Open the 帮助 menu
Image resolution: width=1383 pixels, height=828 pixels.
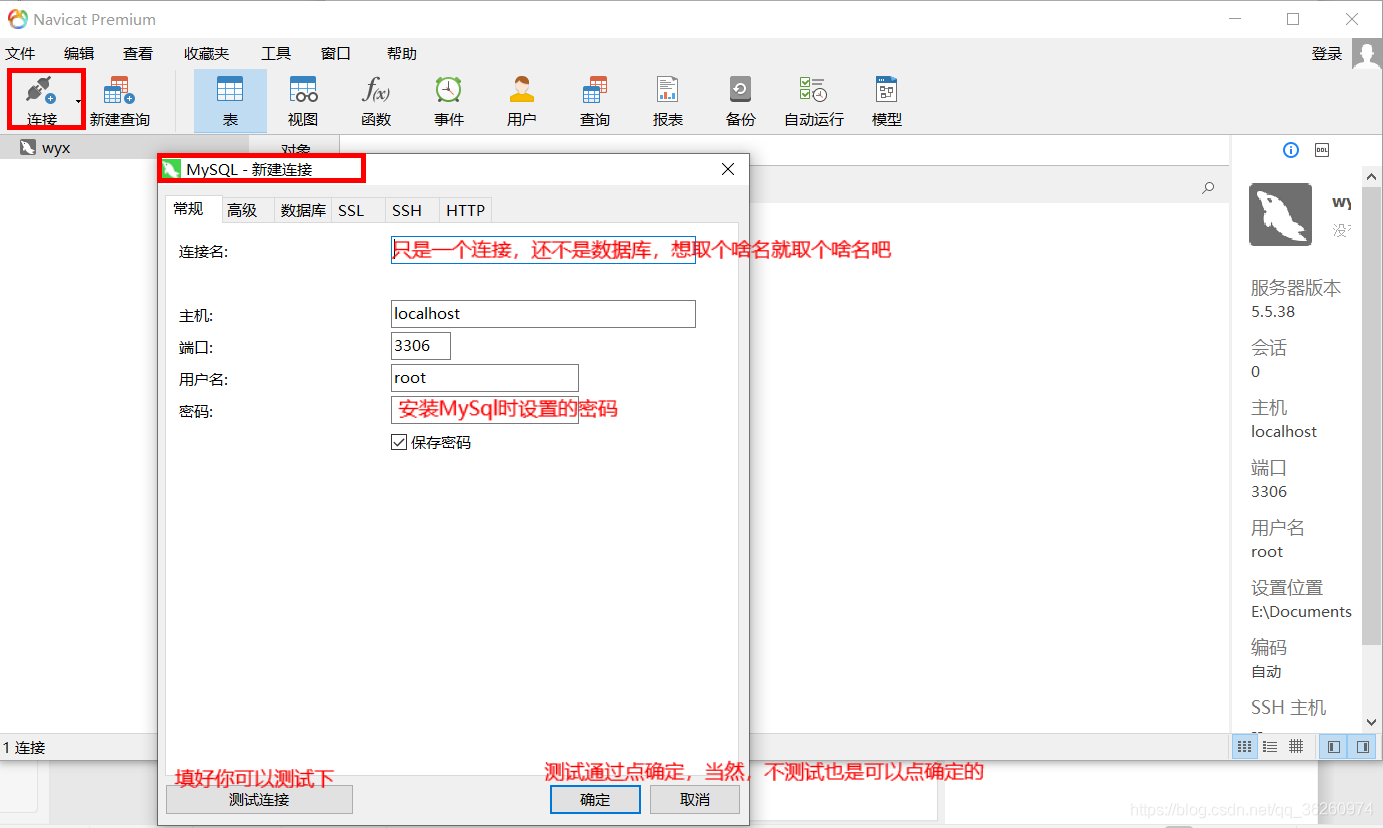[x=402, y=54]
